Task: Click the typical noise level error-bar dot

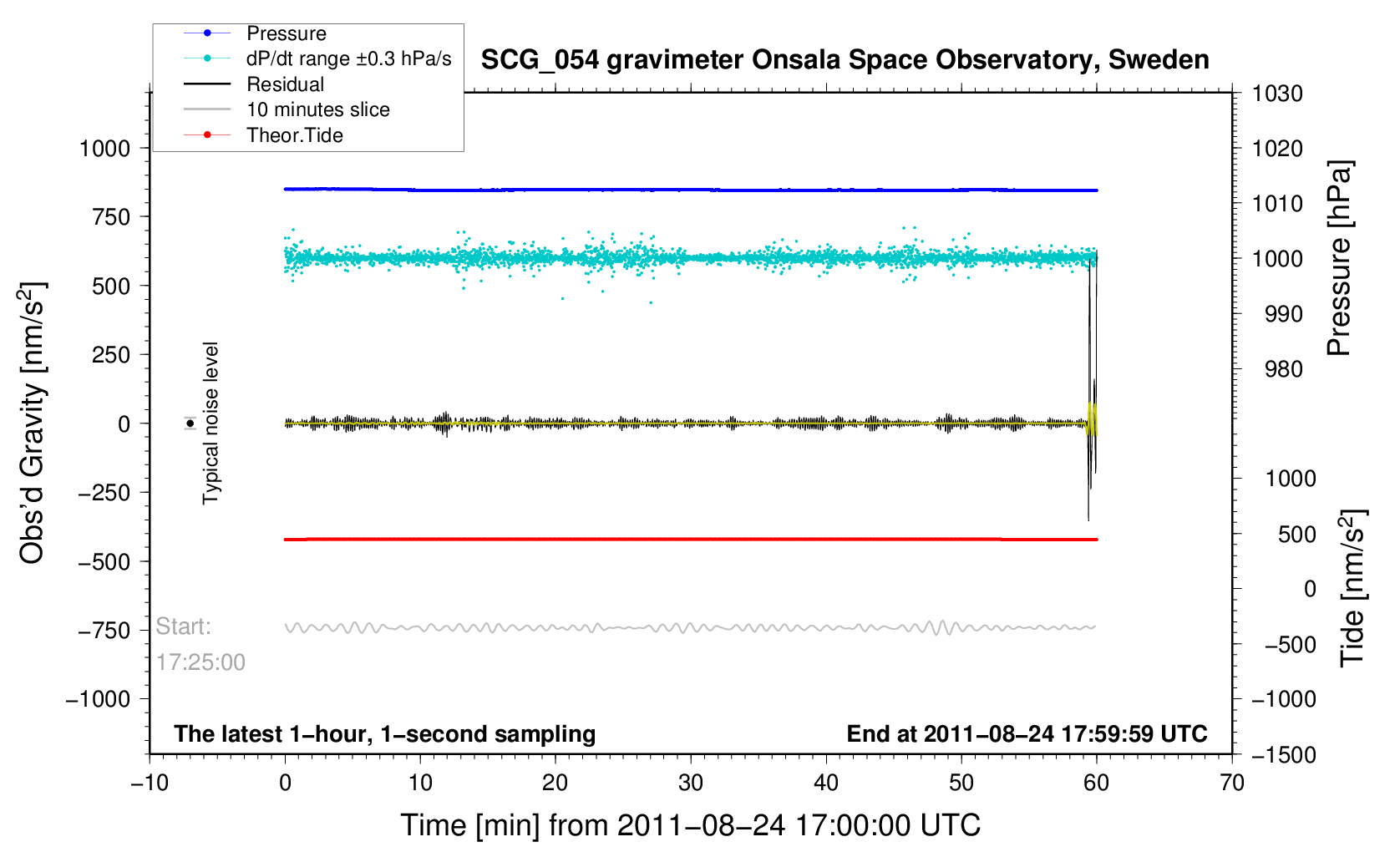Action: pyautogui.click(x=190, y=423)
